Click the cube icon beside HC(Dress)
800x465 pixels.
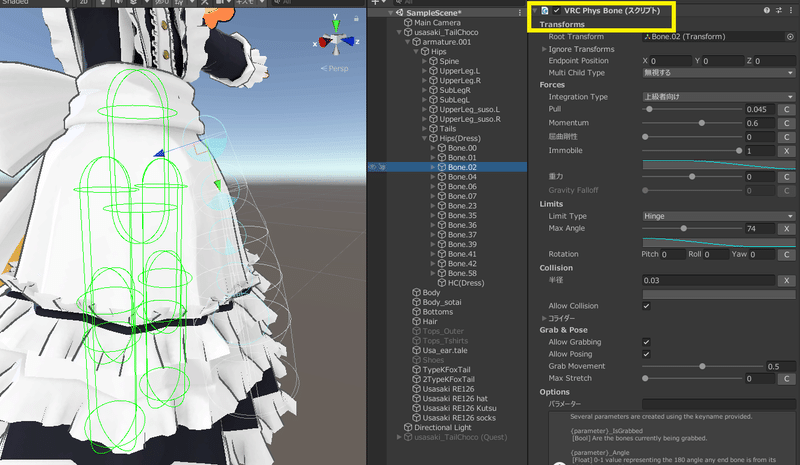coord(442,283)
